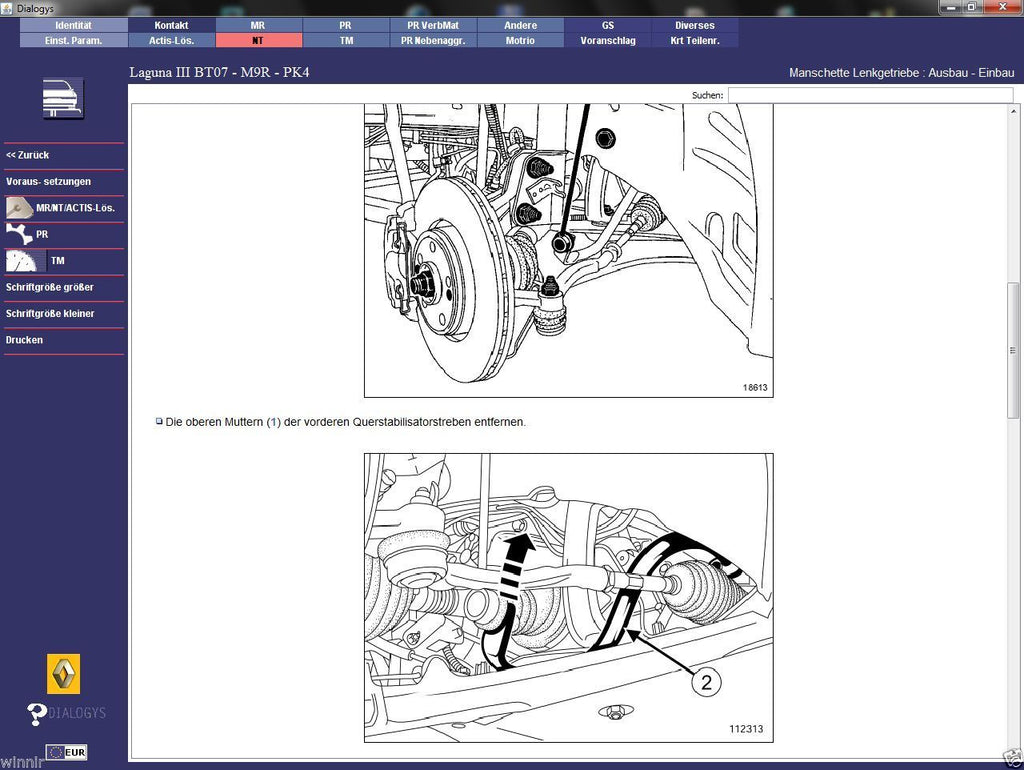The height and width of the screenshot is (770, 1024).
Task: Click the scrollbar up arrow
Action: click(x=1013, y=111)
